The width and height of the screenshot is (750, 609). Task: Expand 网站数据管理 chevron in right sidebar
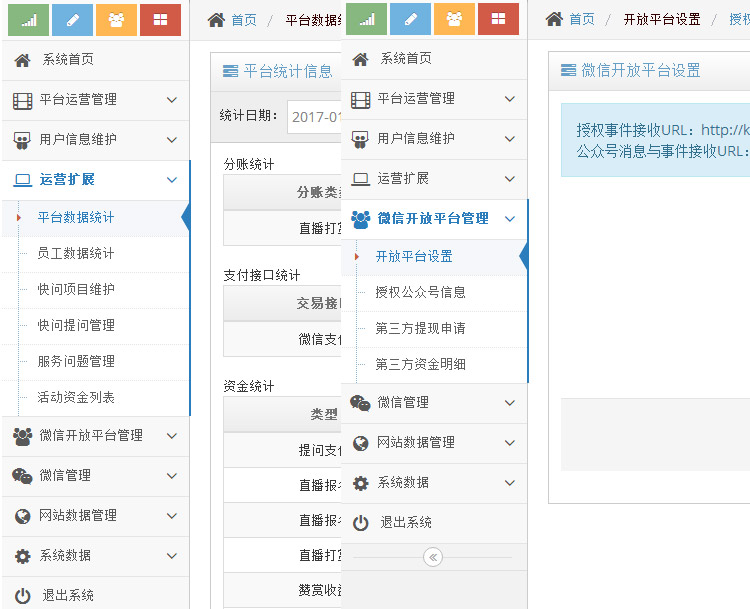pyautogui.click(x=510, y=443)
